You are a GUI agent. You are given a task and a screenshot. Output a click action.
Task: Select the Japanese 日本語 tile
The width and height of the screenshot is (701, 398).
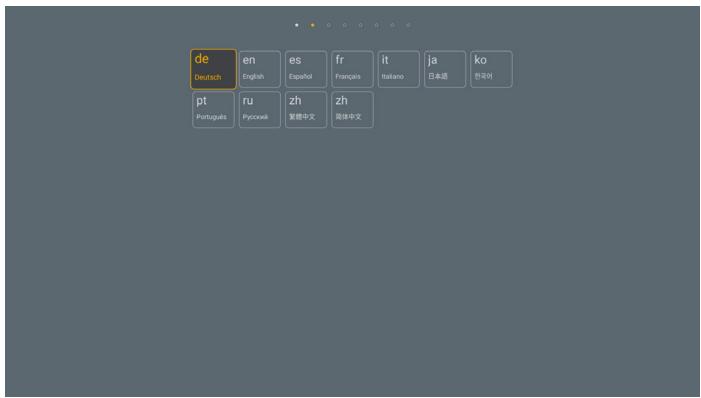445,69
